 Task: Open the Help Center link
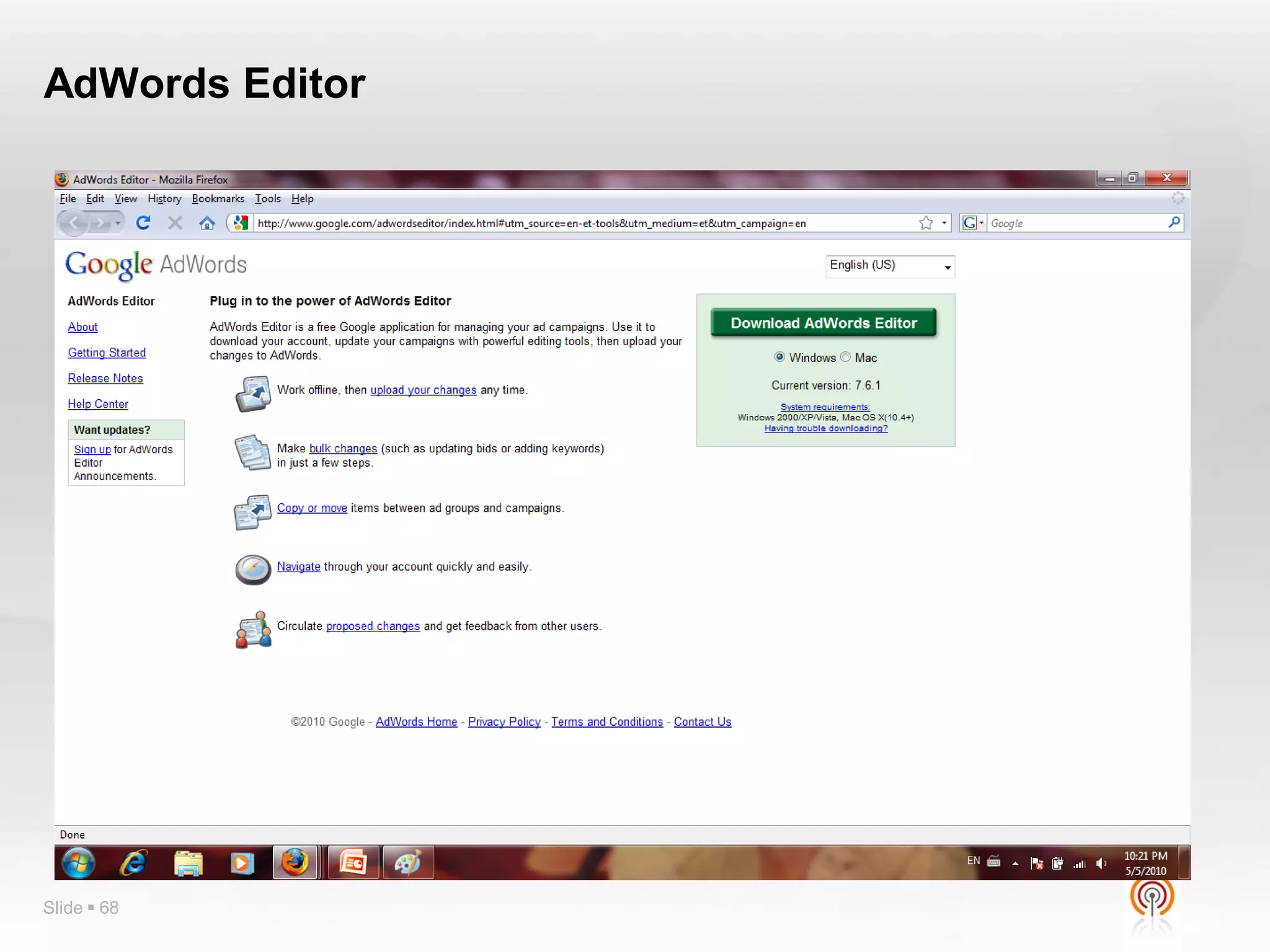pos(98,404)
